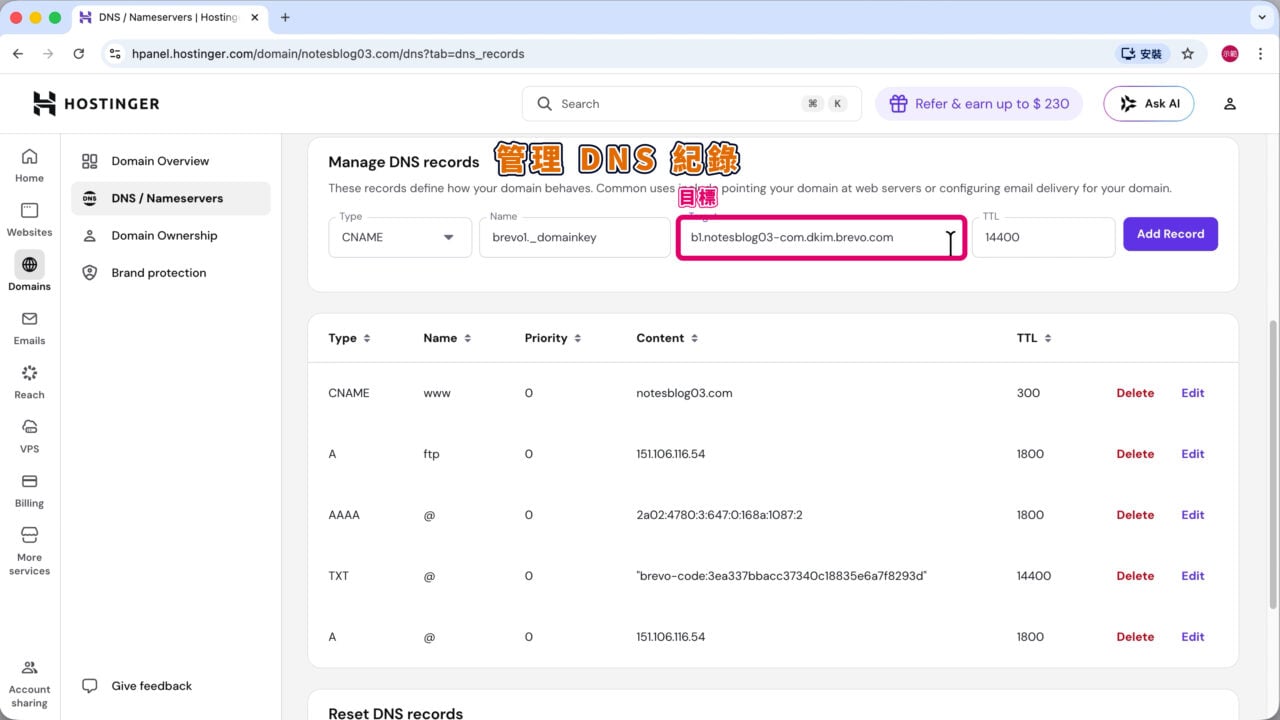Click the install app button in address bar
Image resolution: width=1280 pixels, height=720 pixels.
[x=1141, y=54]
